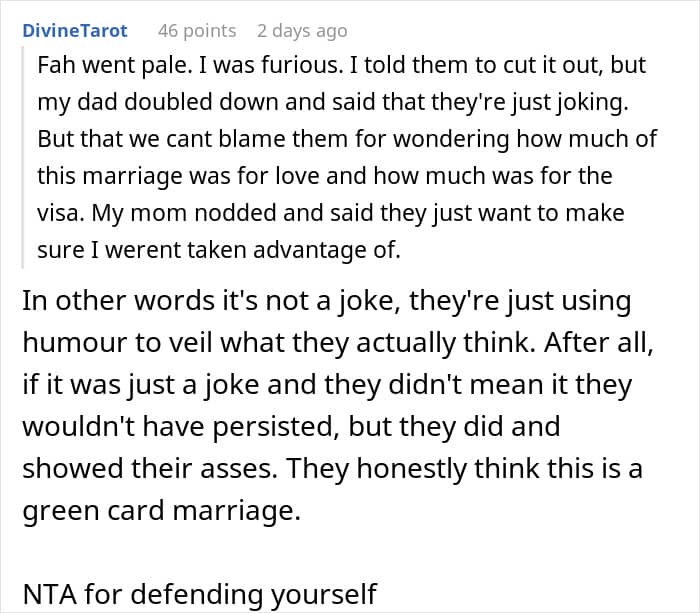Click line 'if it was just a joke'
This screenshot has height=613, width=700.
pos(327,385)
